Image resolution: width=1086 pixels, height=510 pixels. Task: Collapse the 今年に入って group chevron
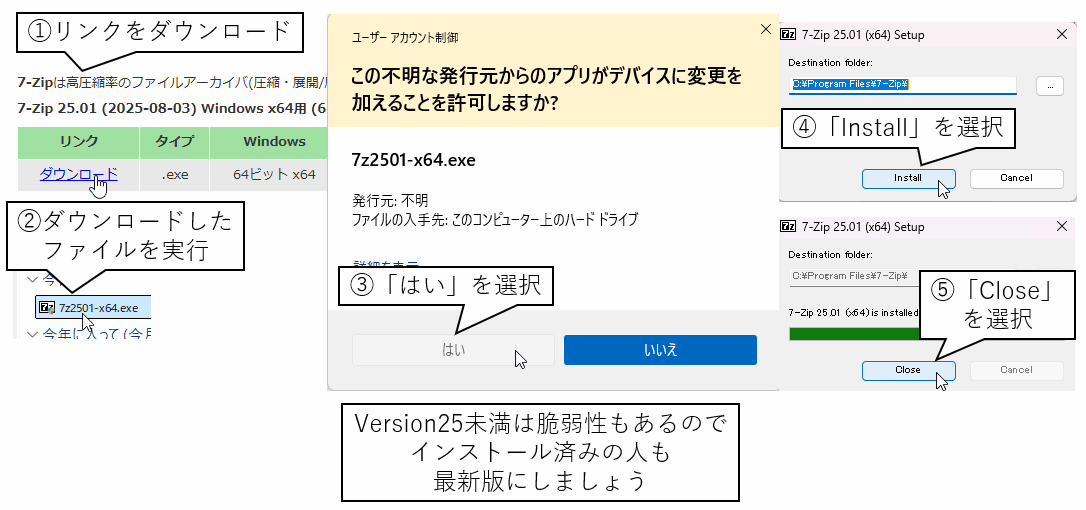(33, 334)
